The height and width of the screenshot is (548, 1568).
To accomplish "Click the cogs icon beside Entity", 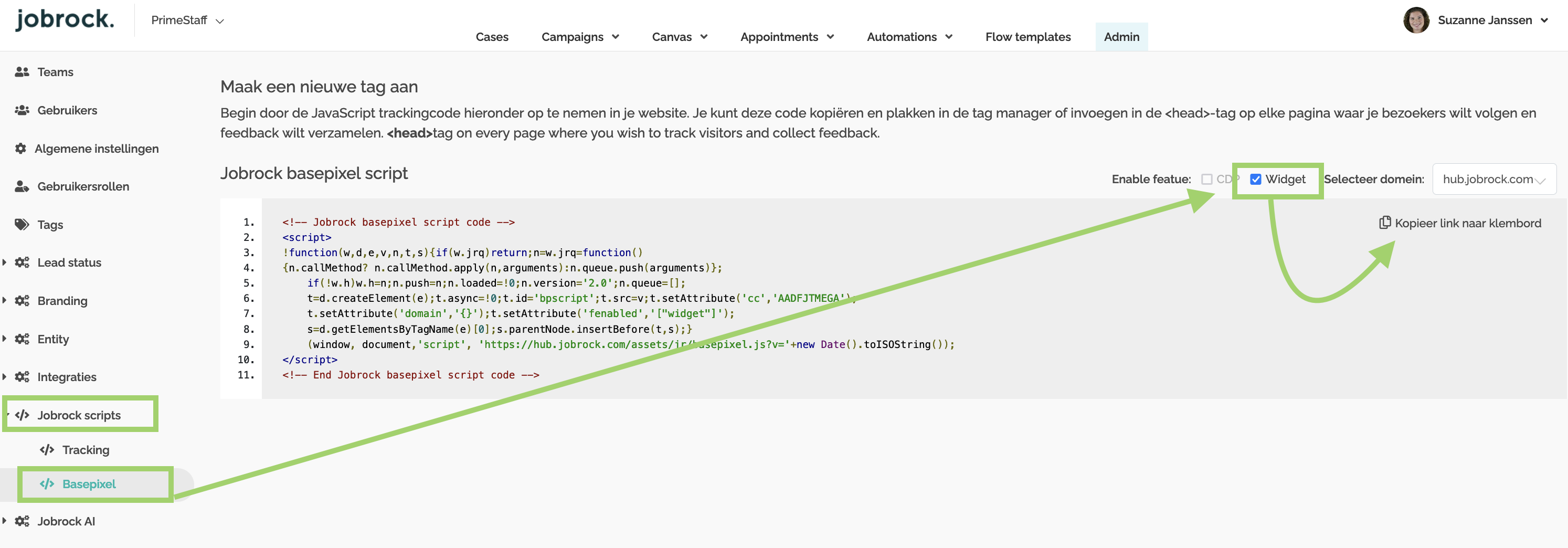I will click(22, 339).
